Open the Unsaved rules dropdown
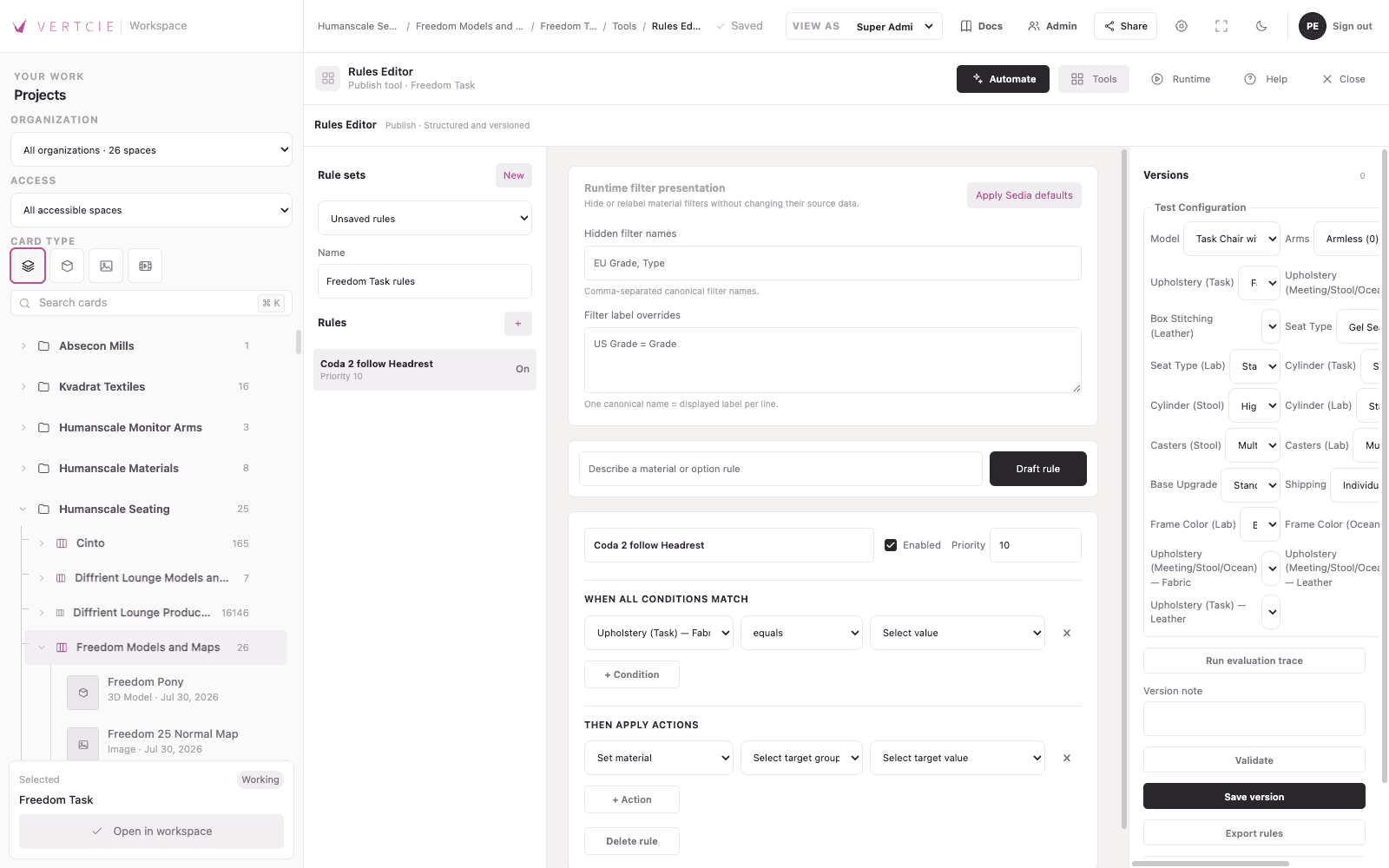 [425, 218]
